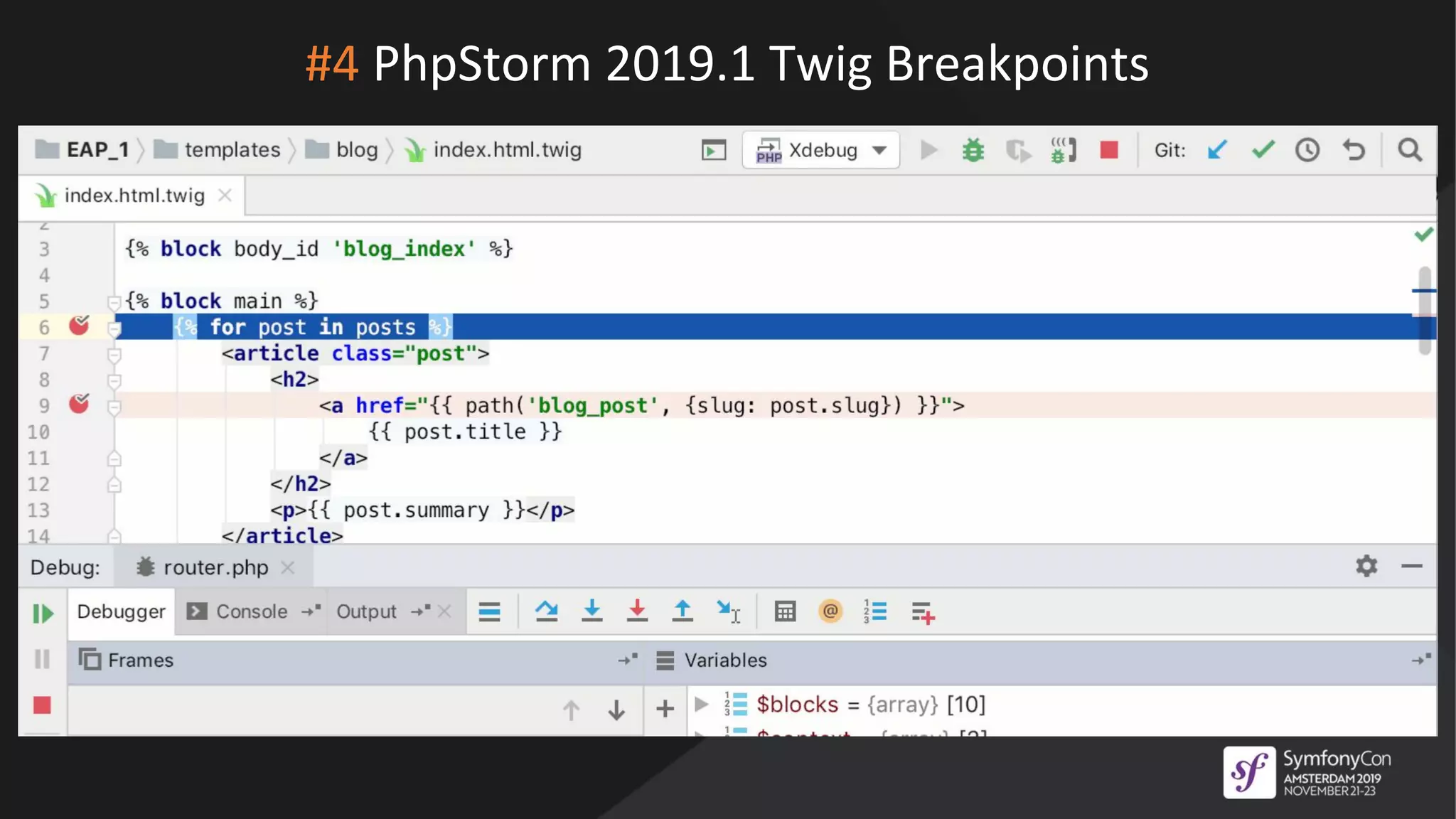Close the router.php debug session tab
1456x819 pixels.
287,567
